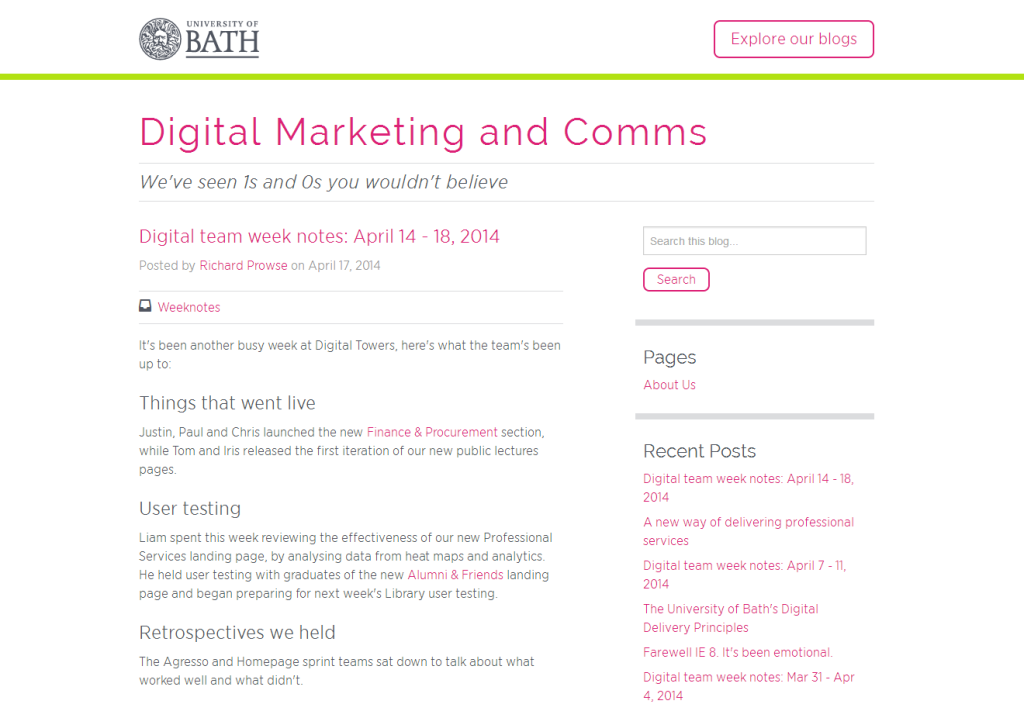Open the About Us page link

click(669, 385)
